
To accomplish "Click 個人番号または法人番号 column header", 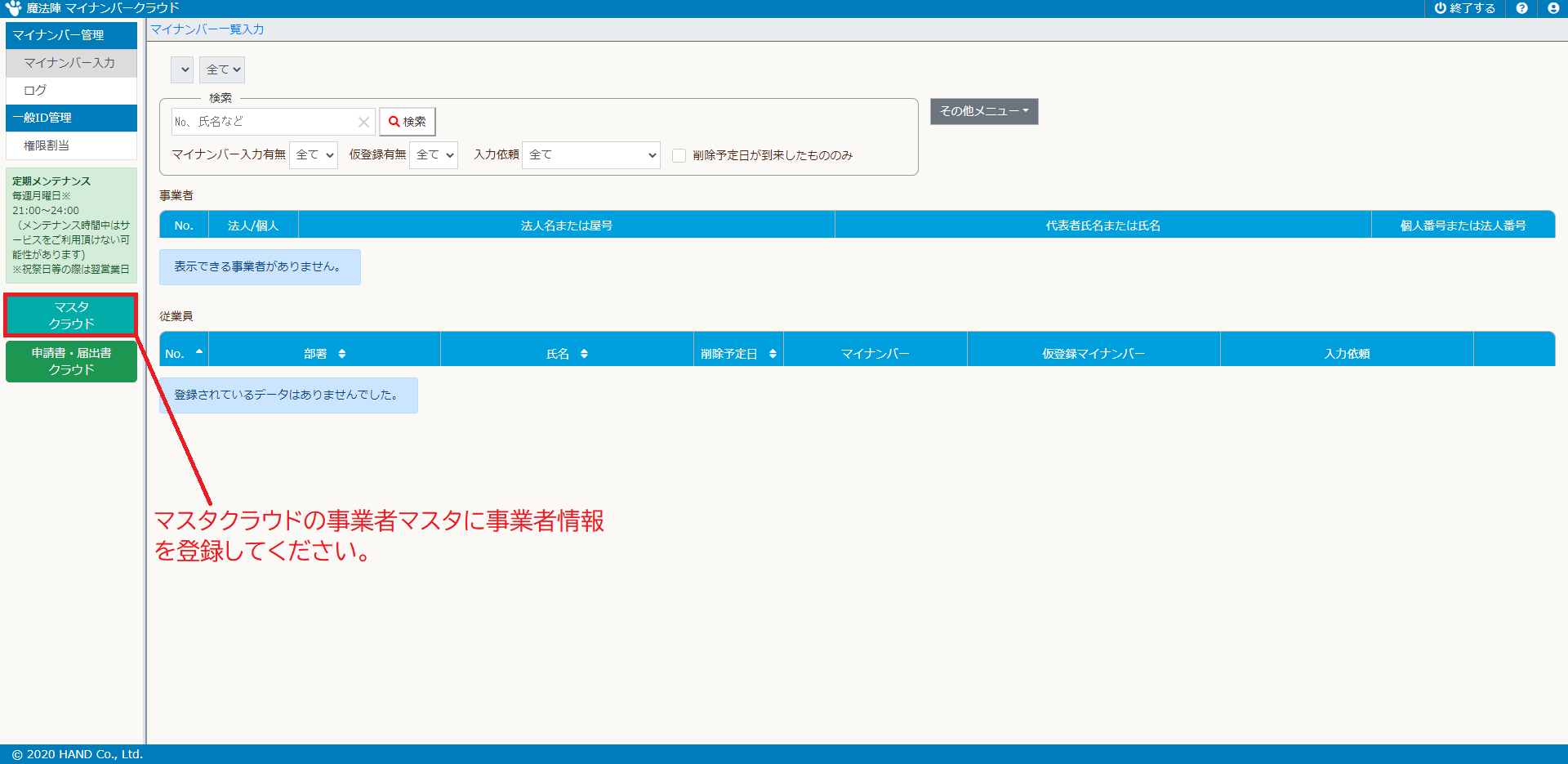I will pyautogui.click(x=1463, y=226).
